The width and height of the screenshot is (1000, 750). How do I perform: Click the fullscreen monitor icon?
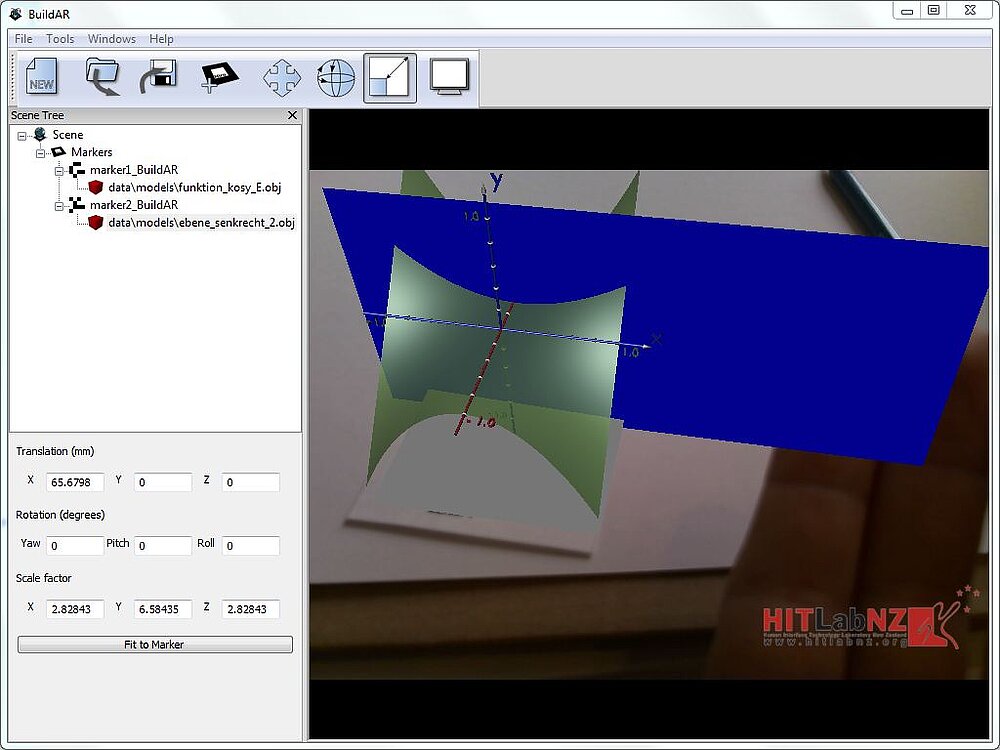(x=450, y=78)
